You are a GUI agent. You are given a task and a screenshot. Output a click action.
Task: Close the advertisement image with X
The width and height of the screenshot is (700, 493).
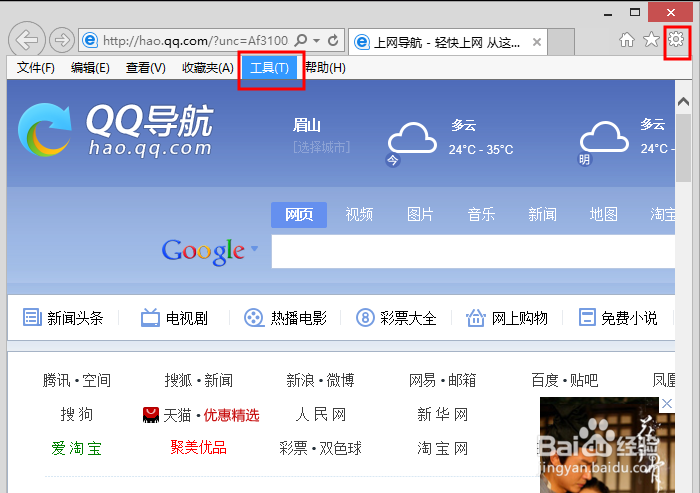(x=667, y=404)
